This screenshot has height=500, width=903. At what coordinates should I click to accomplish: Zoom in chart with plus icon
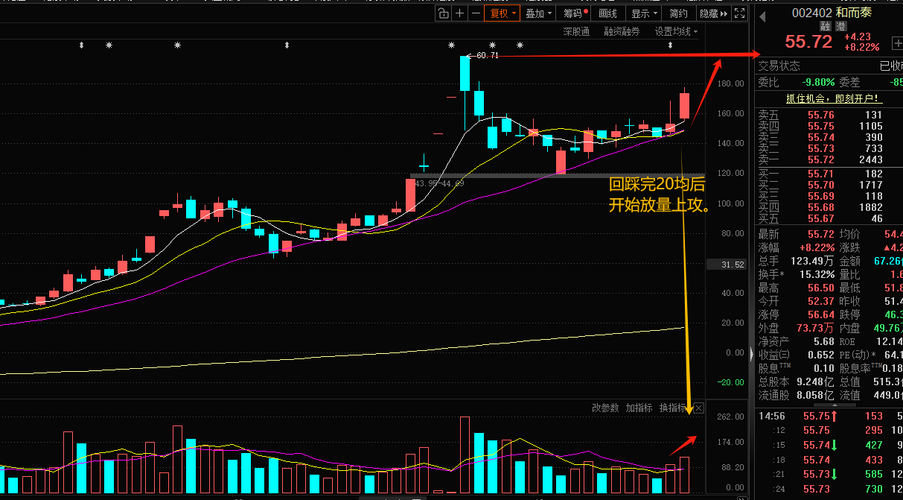point(460,14)
